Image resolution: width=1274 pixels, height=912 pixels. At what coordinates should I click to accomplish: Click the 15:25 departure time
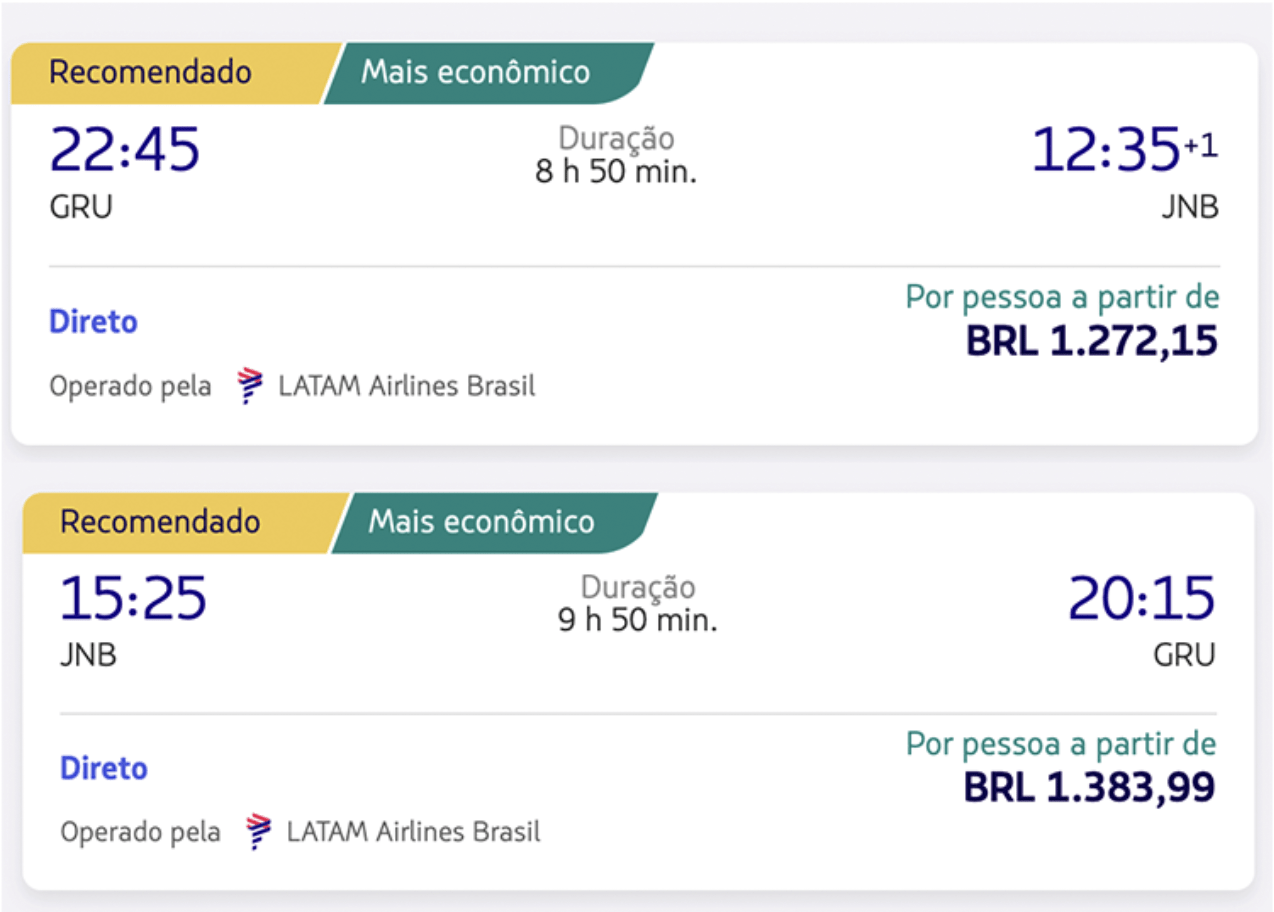click(133, 598)
